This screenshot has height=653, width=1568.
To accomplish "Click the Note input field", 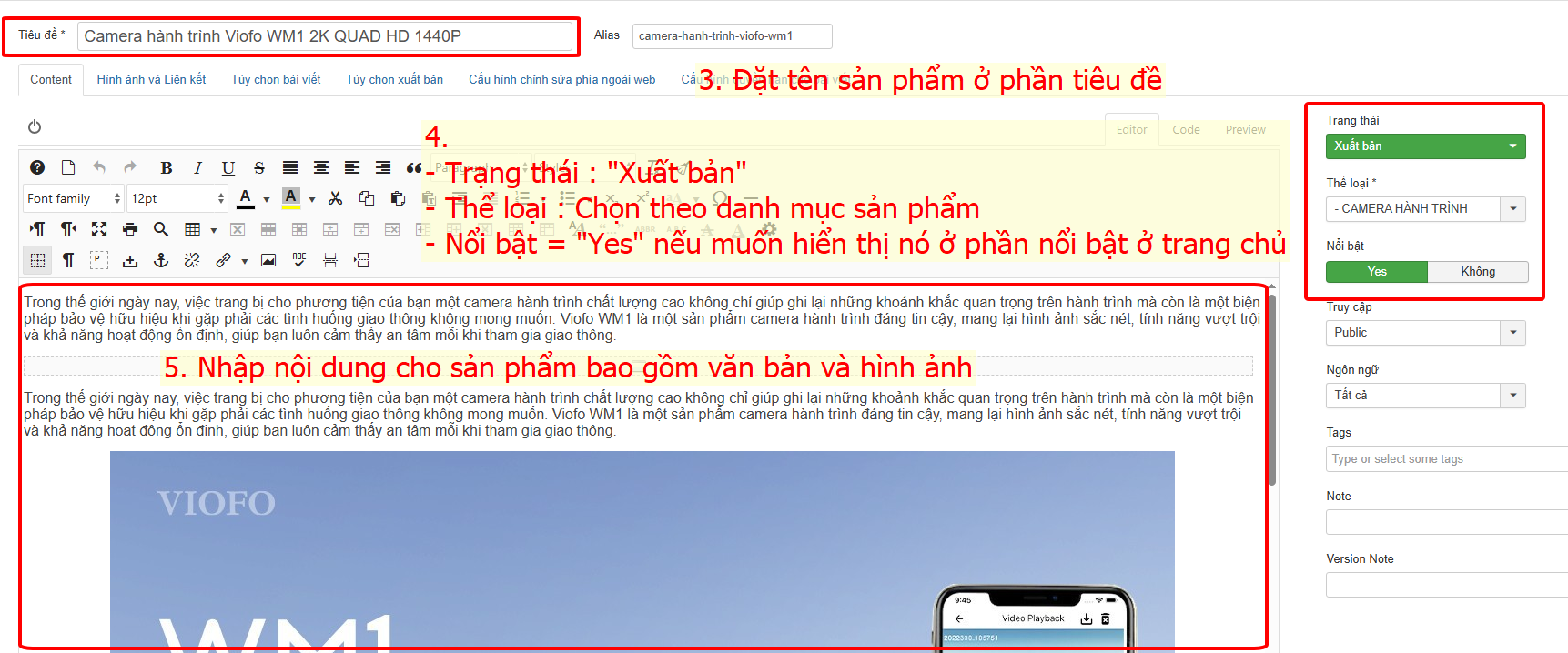I will tap(1447, 522).
